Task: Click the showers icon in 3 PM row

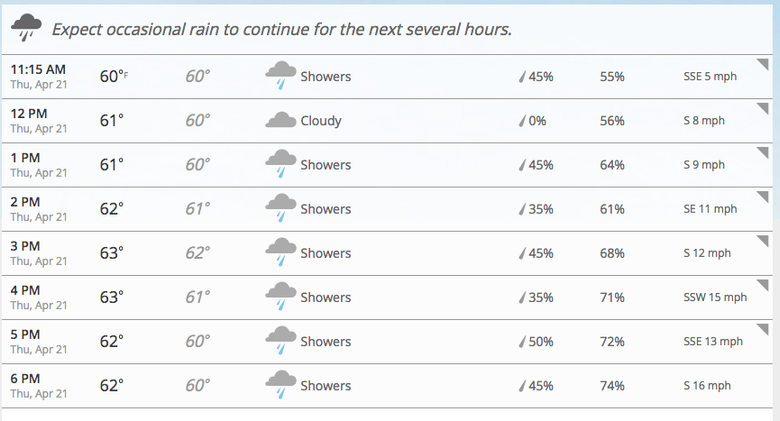Action: pyautogui.click(x=281, y=252)
